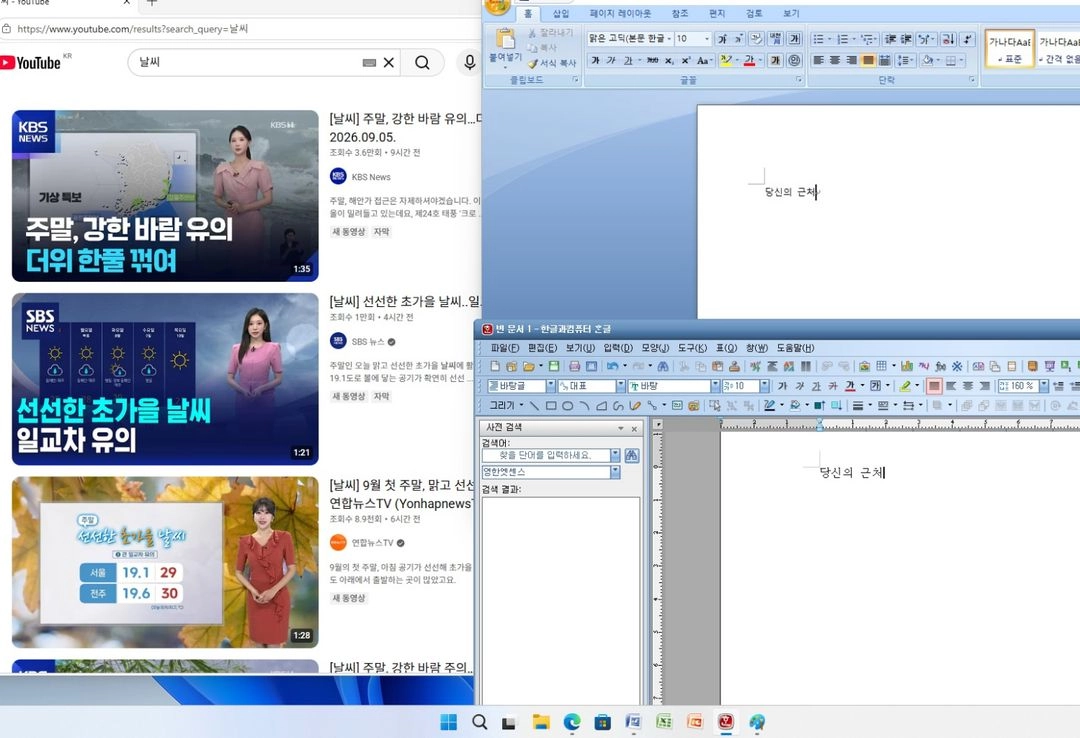Click the print icon in Hangul toolbar

click(x=574, y=367)
